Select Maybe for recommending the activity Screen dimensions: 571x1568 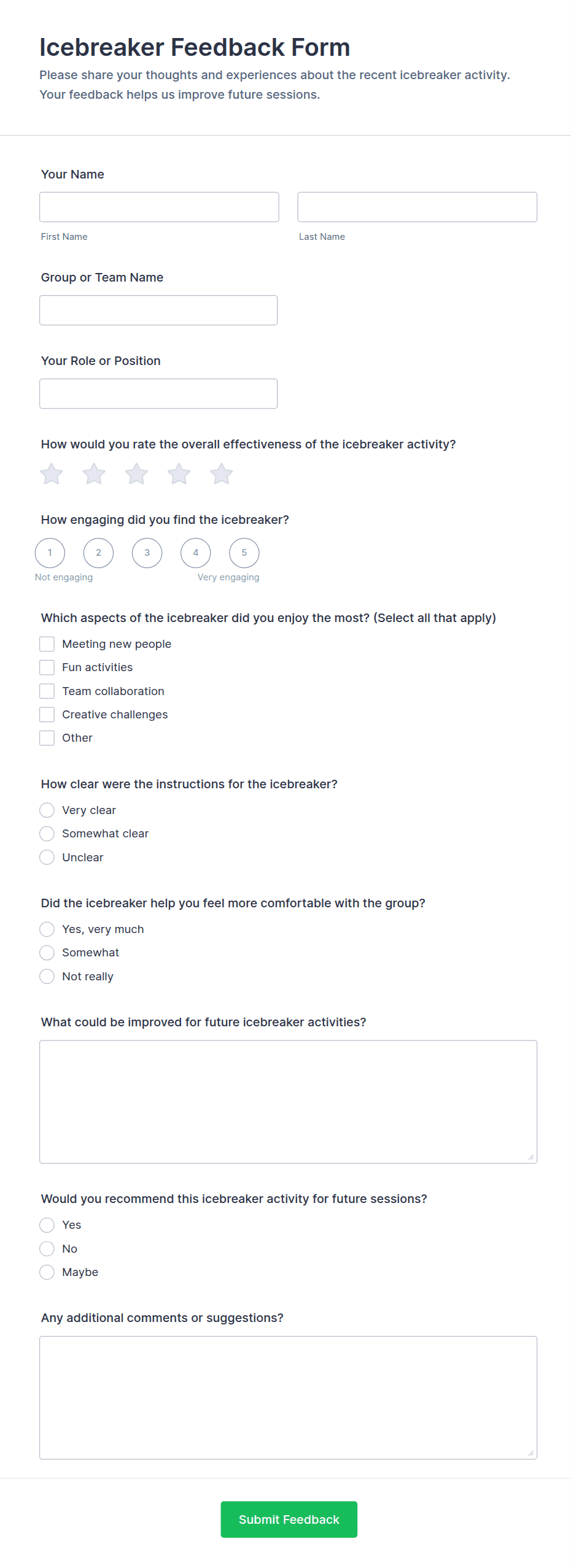[47, 1272]
